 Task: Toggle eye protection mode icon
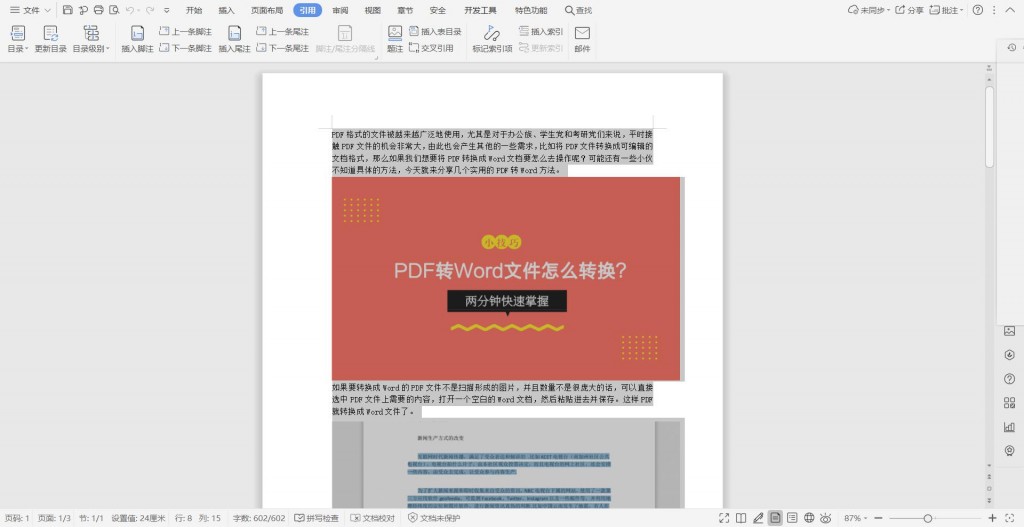[x=826, y=518]
